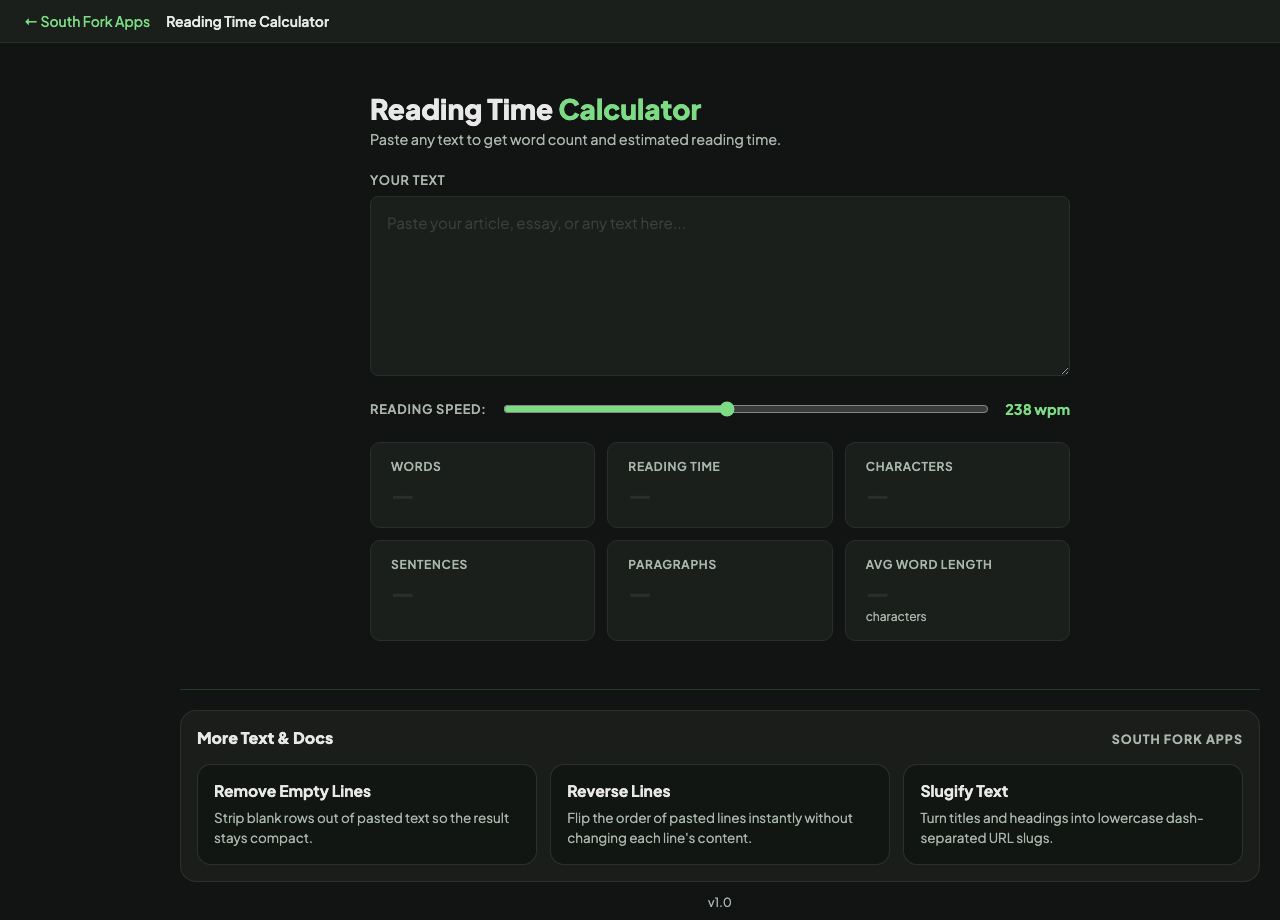
Task: Open the Slugify Text tool
Action: pyautogui.click(x=1073, y=814)
